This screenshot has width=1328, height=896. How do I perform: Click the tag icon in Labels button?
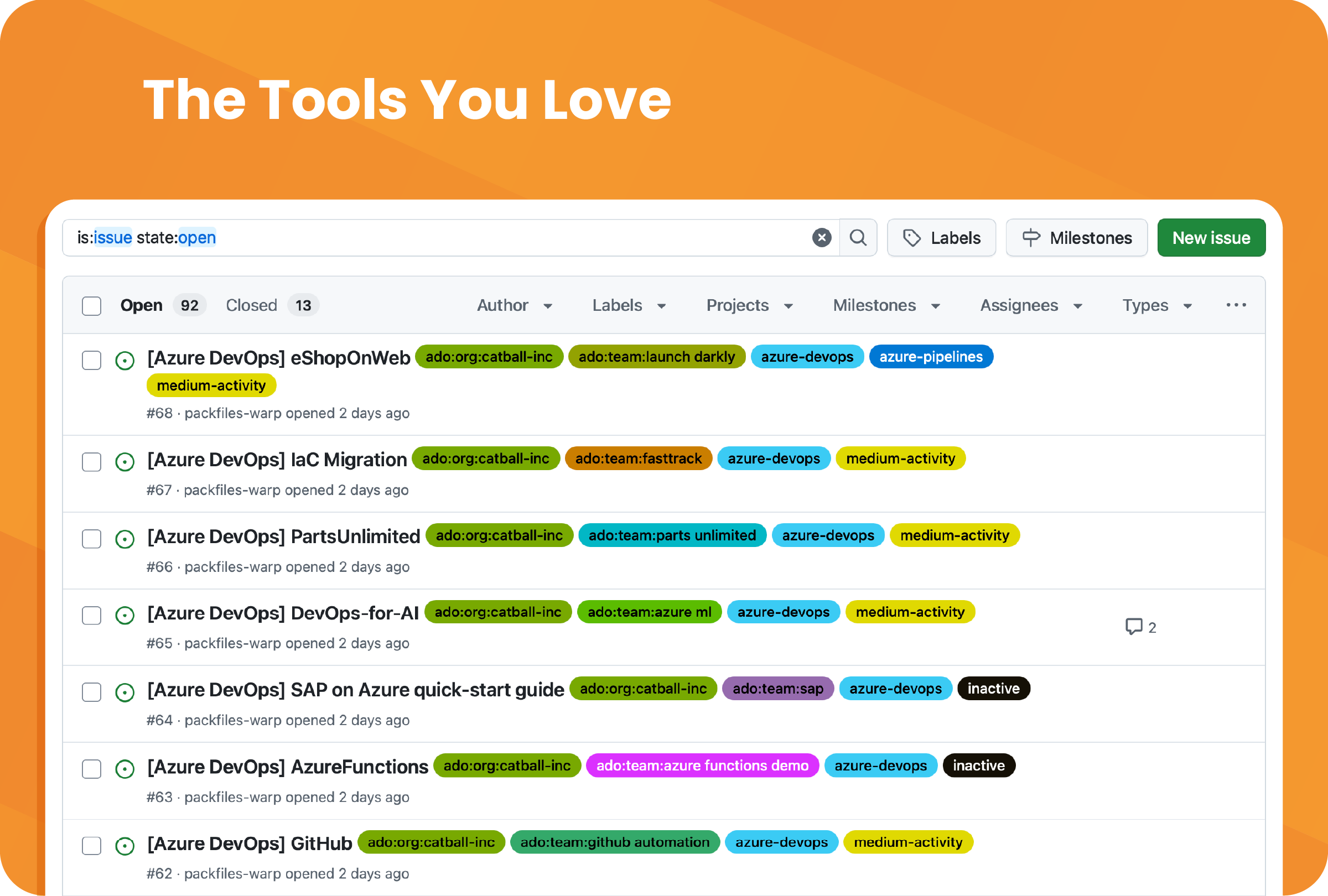tap(911, 238)
